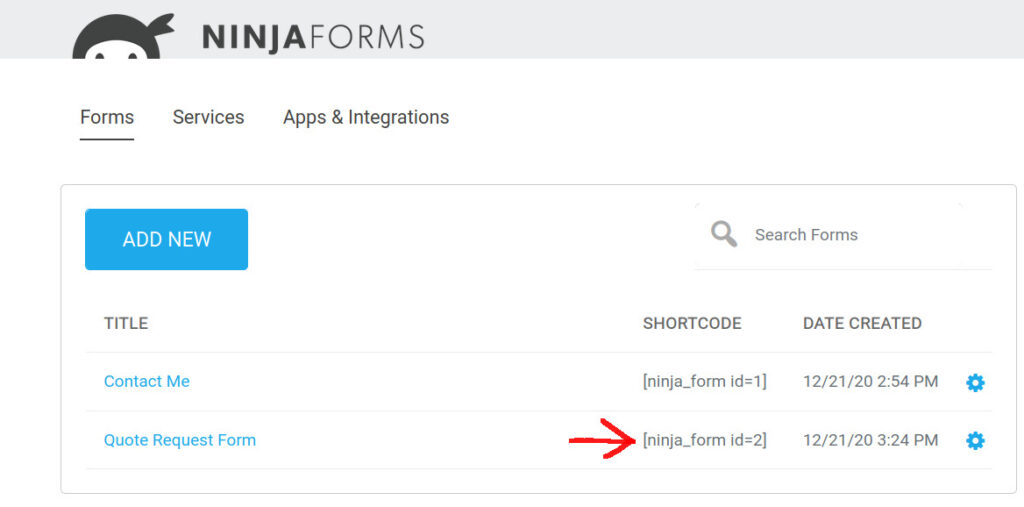Click the 12/21/20 2:54 PM date
1024x507 pixels.
pos(871,382)
